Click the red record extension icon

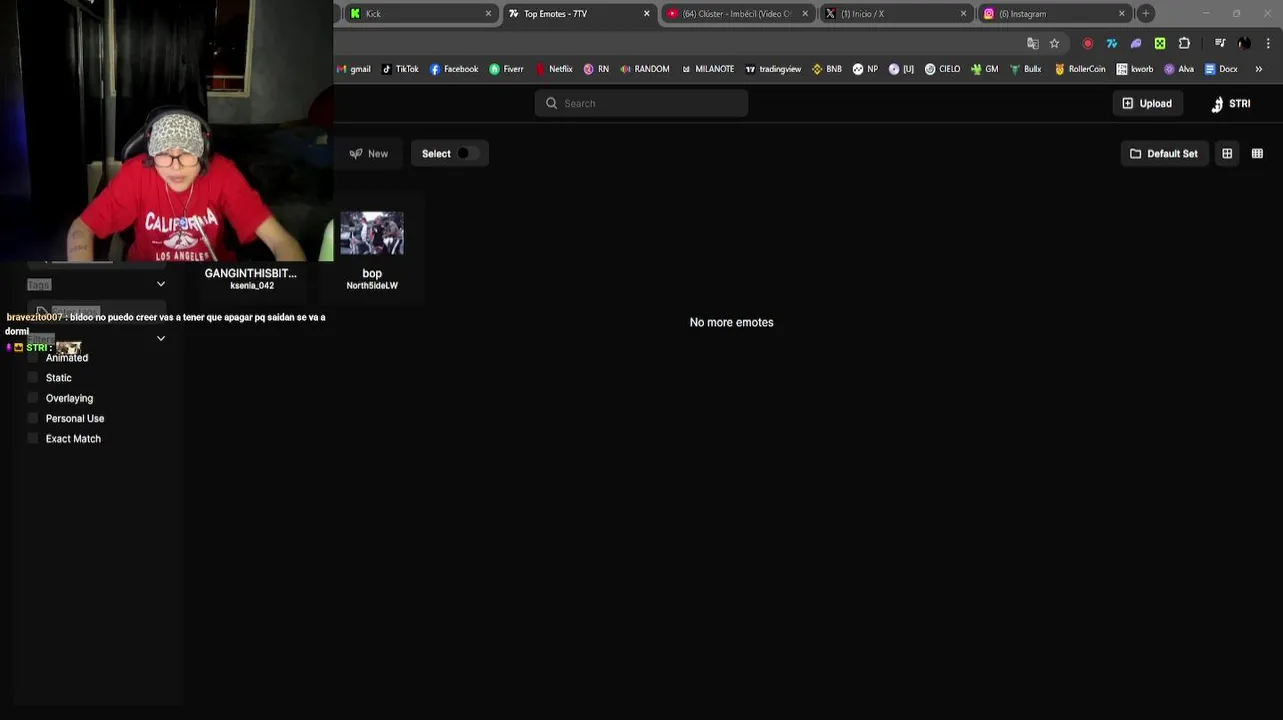[1088, 43]
